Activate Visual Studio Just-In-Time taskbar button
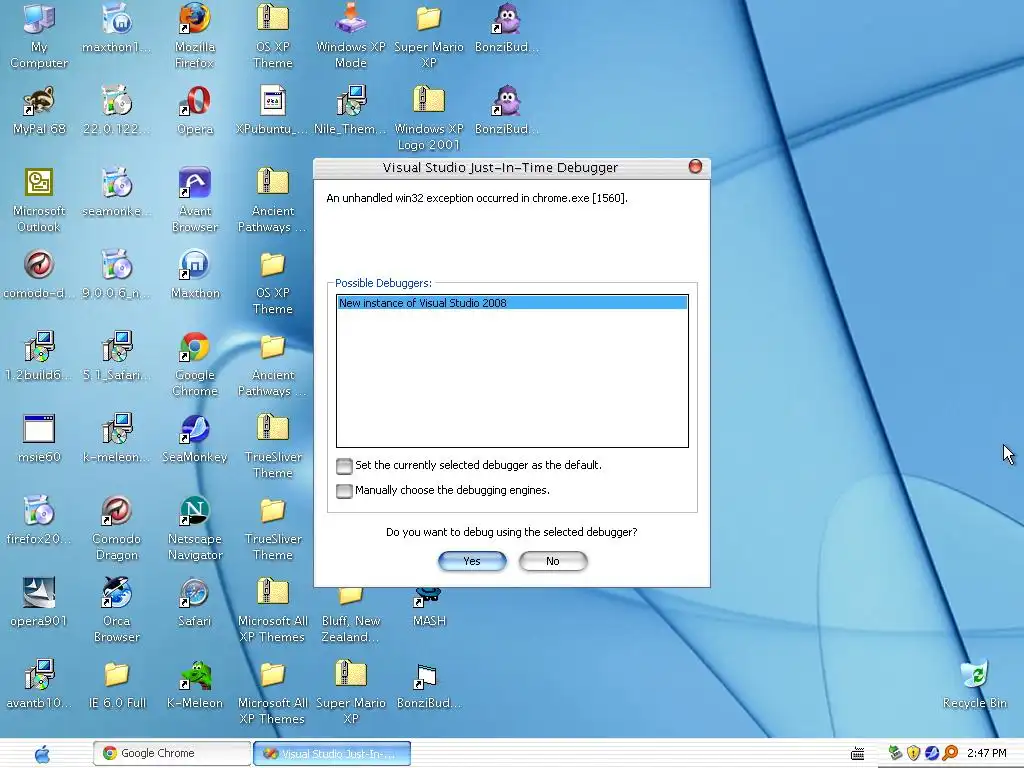Image resolution: width=1024 pixels, height=768 pixels. [x=332, y=753]
